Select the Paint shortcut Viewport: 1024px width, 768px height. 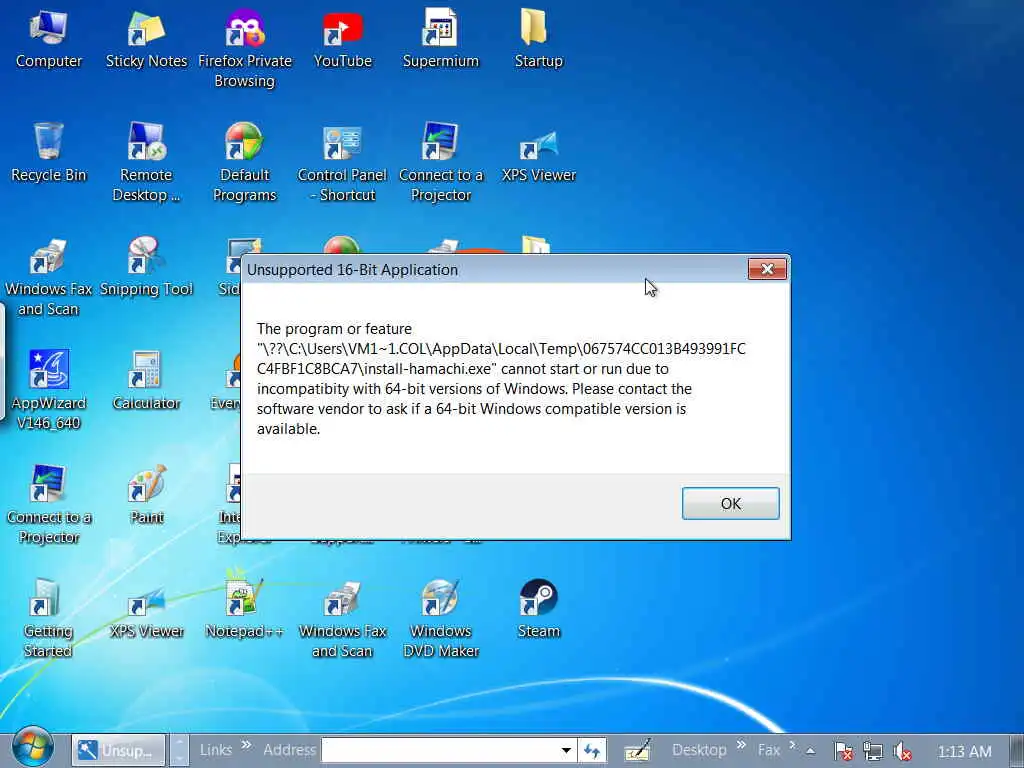click(146, 495)
